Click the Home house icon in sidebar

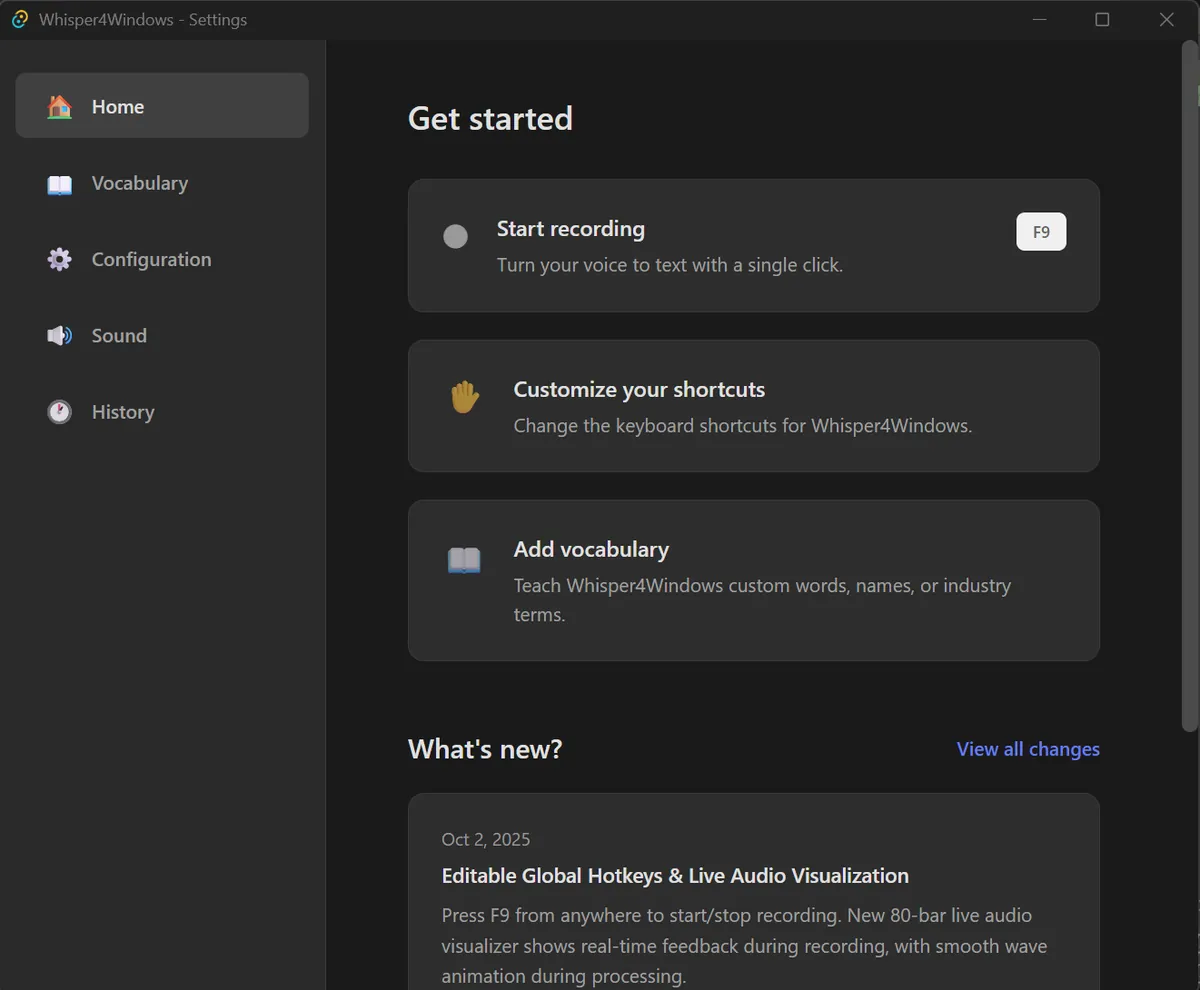(x=60, y=107)
